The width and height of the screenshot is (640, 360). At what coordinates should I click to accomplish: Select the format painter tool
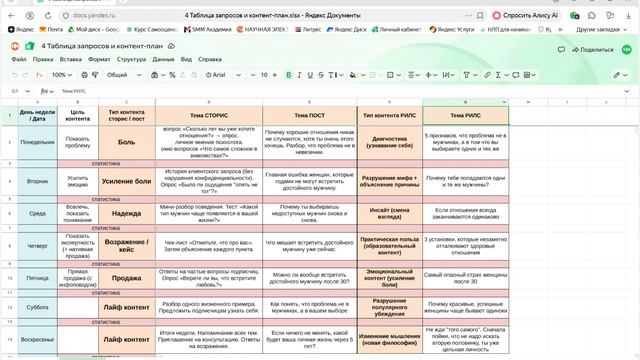click(95, 75)
